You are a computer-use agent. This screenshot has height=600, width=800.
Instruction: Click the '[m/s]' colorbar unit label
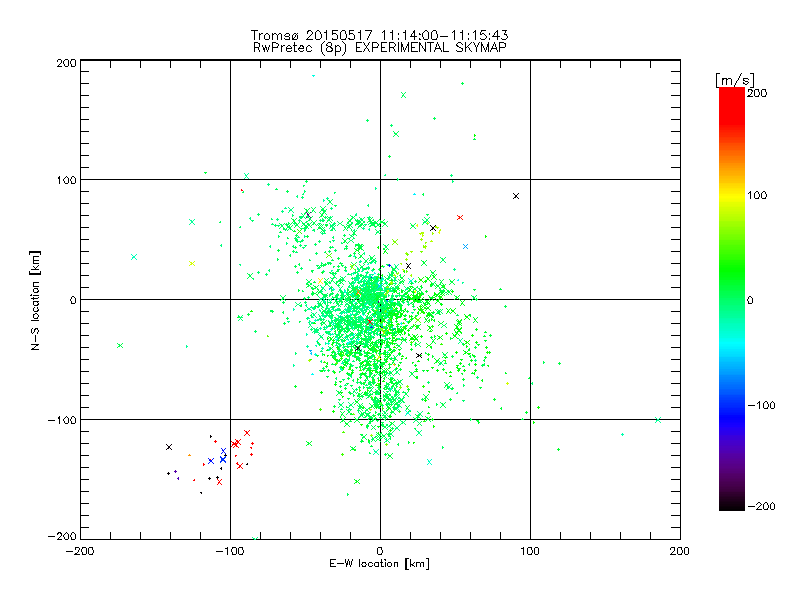pos(735,80)
